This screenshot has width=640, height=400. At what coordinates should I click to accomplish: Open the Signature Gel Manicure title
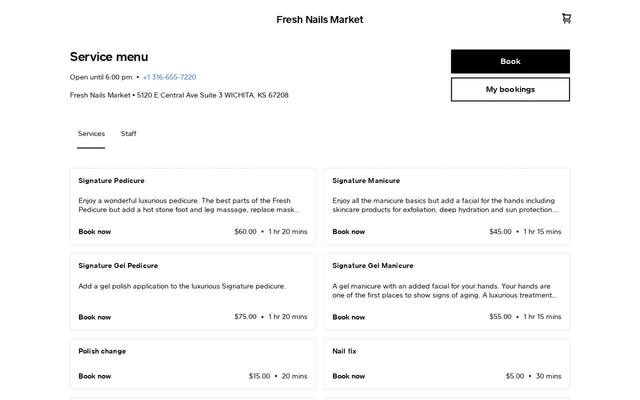coord(373,265)
